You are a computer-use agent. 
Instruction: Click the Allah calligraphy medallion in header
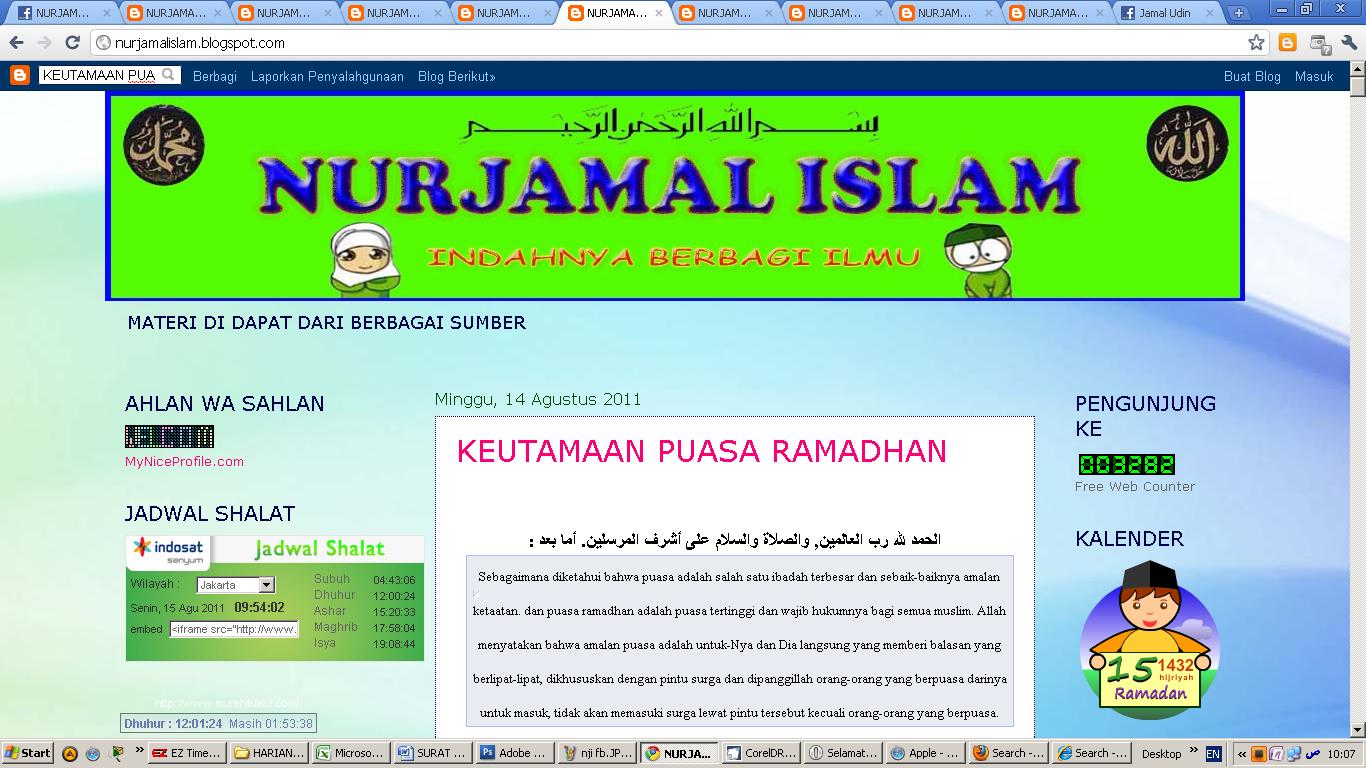point(1186,146)
